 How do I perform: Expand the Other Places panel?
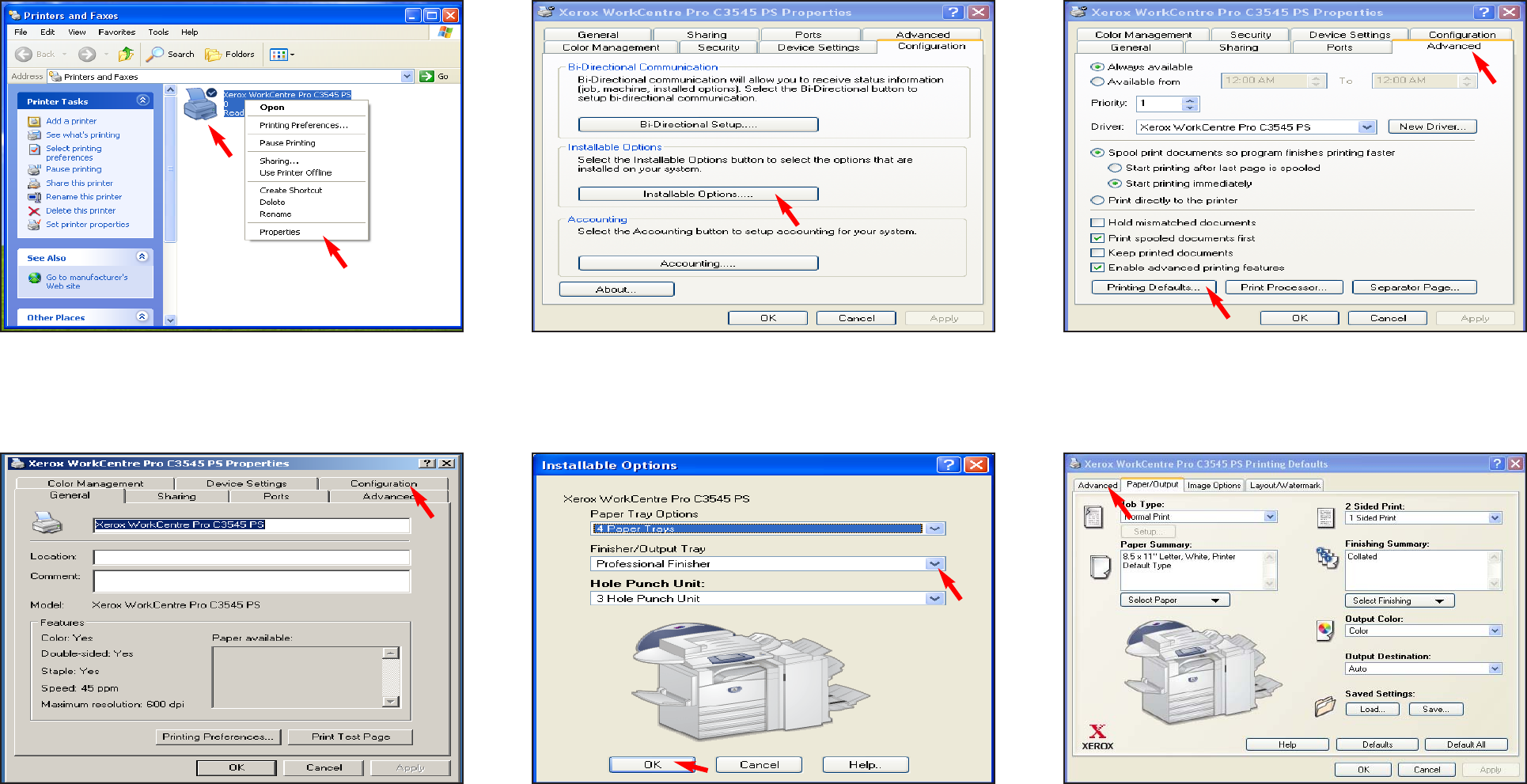[142, 317]
